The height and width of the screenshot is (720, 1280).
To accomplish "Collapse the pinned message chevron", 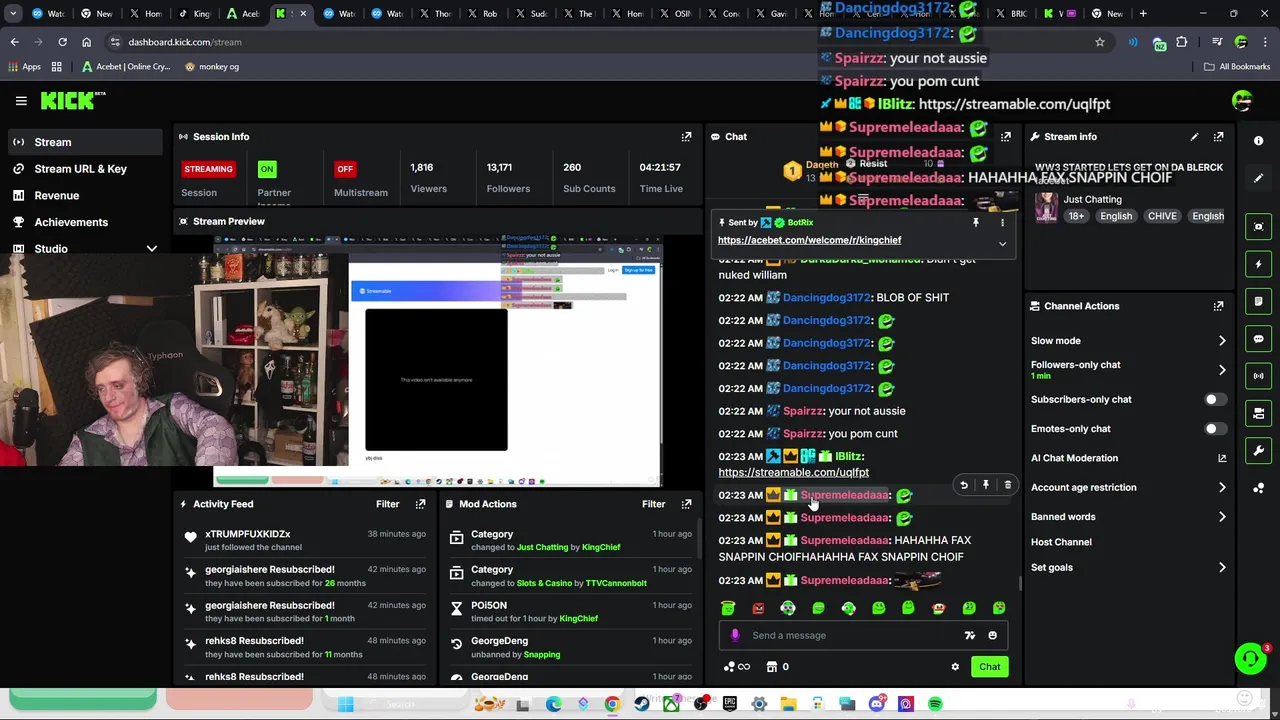I will click(x=1002, y=243).
